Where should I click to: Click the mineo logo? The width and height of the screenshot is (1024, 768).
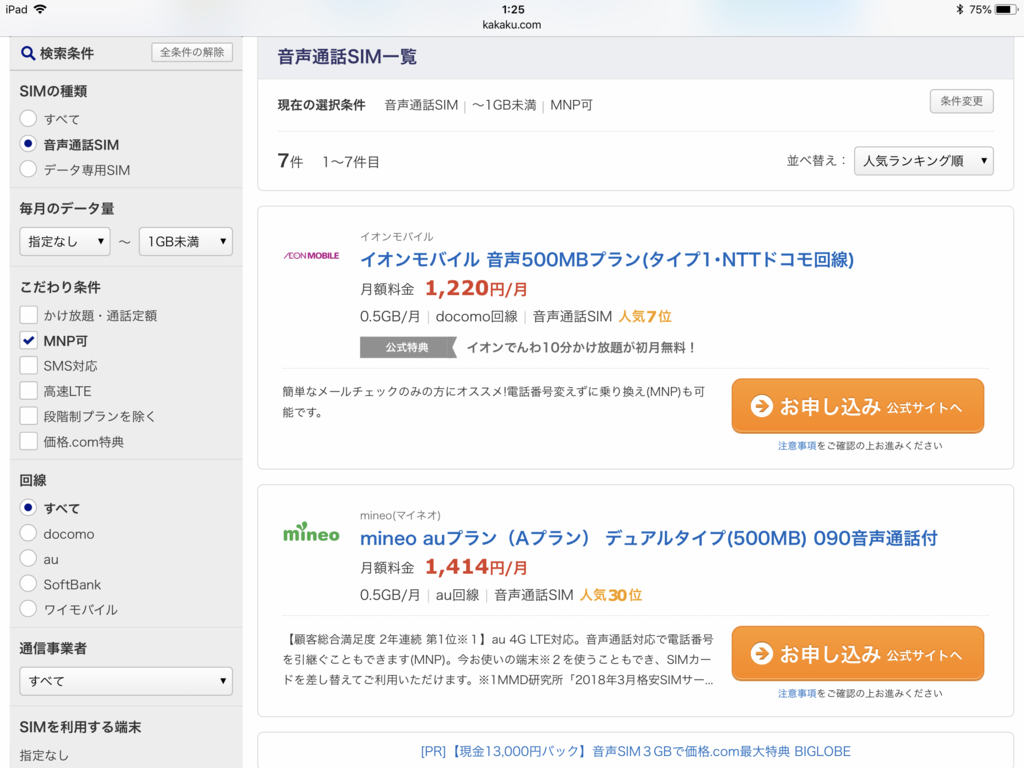point(311,532)
